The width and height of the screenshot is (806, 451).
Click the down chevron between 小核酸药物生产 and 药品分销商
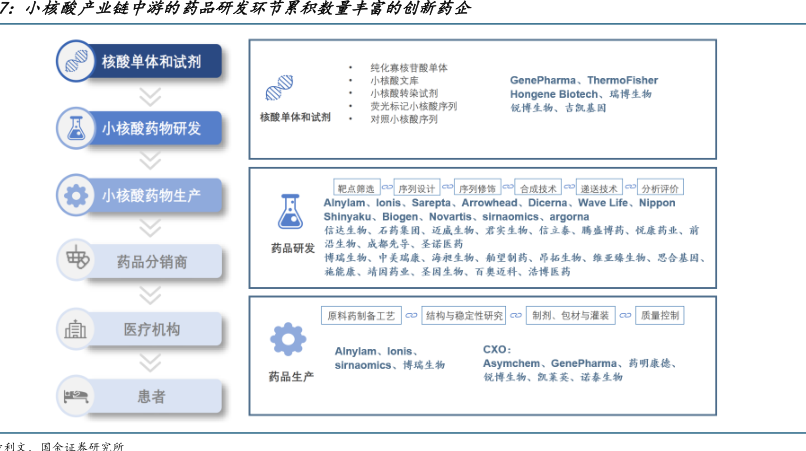pos(150,228)
